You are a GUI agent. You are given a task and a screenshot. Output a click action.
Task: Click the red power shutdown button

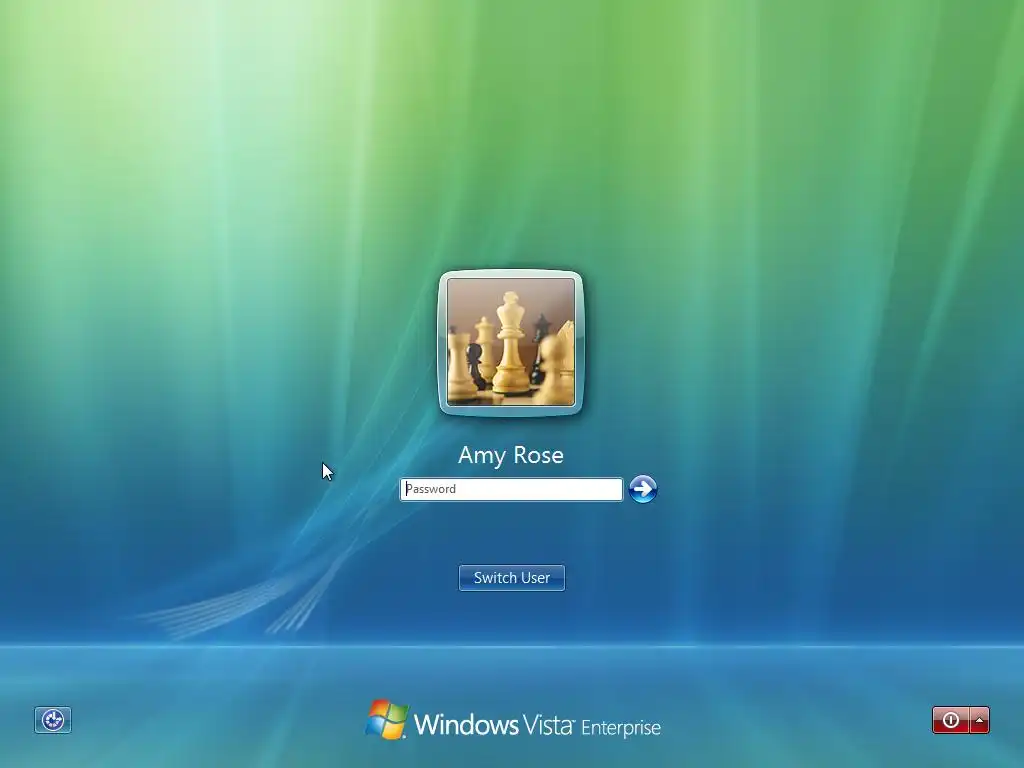(x=951, y=720)
